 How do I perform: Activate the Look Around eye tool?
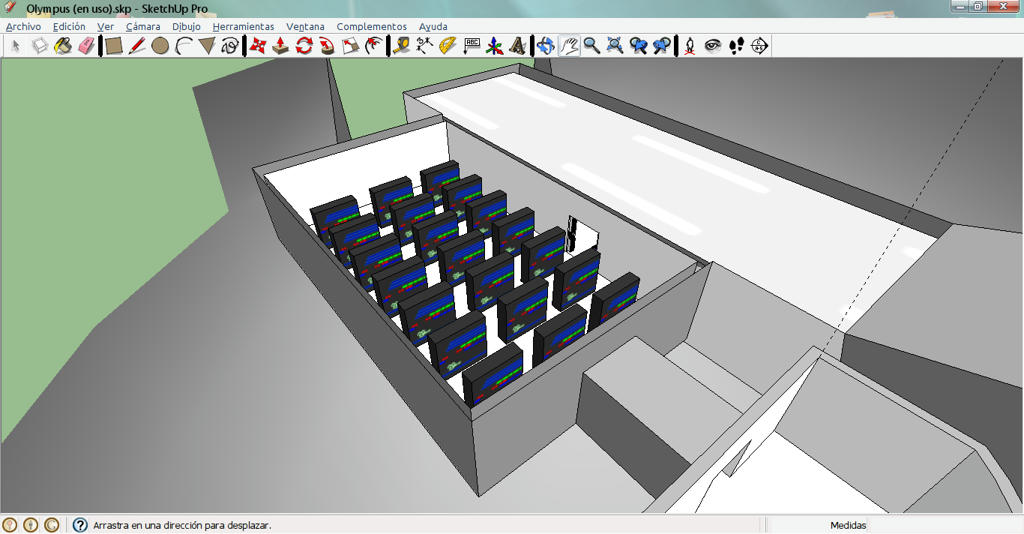(x=712, y=46)
